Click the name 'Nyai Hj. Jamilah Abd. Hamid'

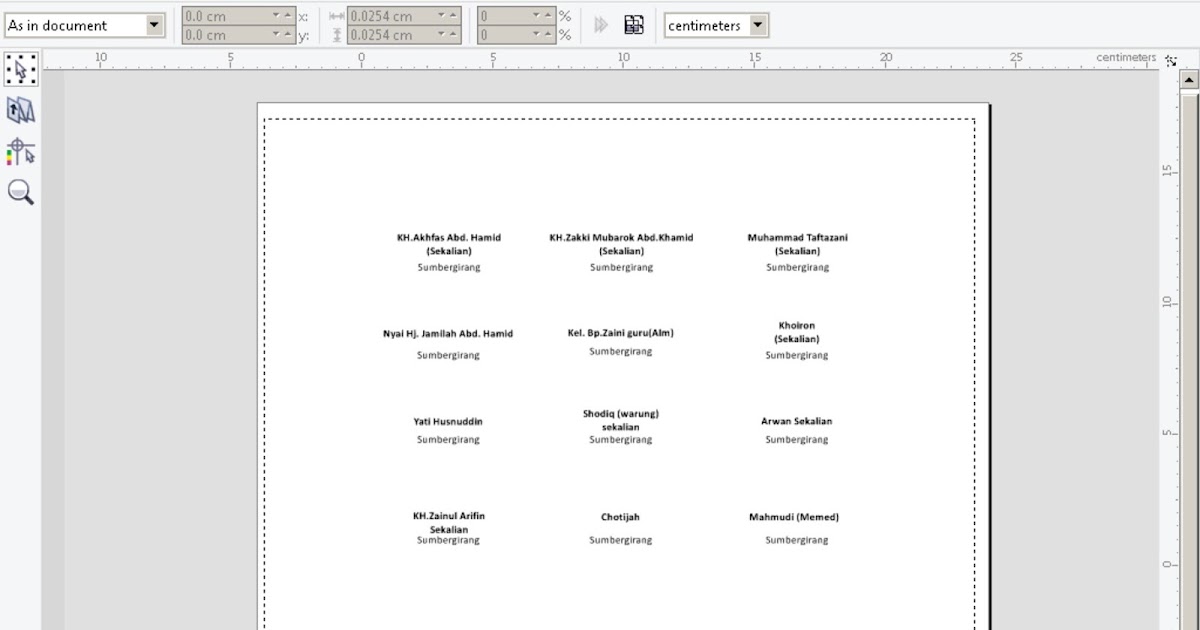click(x=448, y=334)
